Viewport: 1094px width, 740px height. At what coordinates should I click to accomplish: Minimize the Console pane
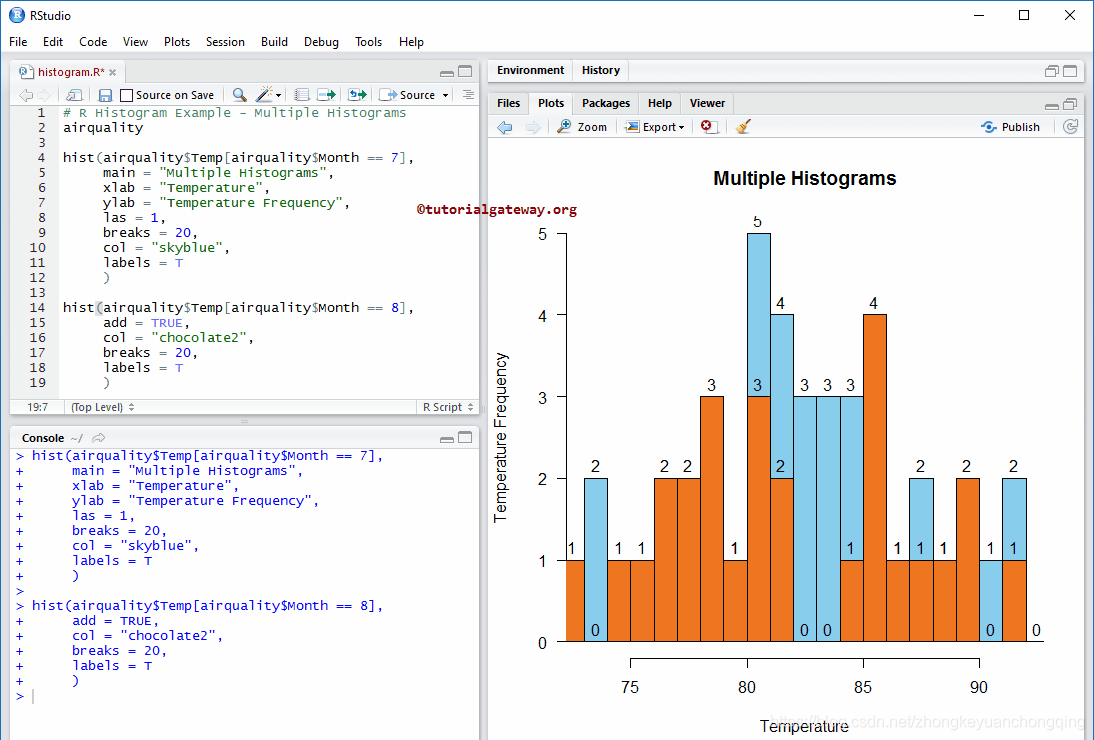coord(447,438)
